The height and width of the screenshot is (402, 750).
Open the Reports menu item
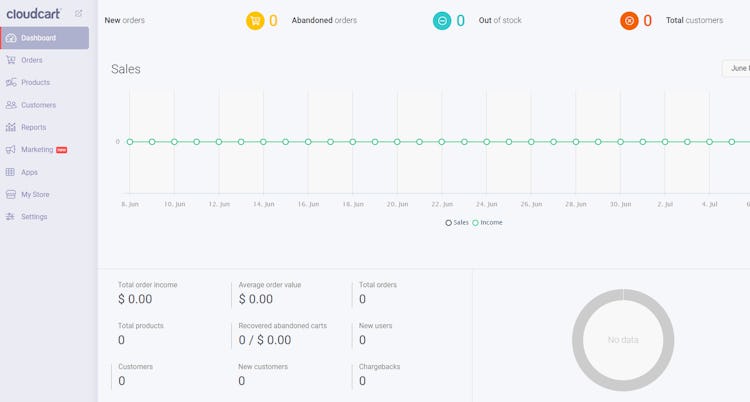coord(34,127)
